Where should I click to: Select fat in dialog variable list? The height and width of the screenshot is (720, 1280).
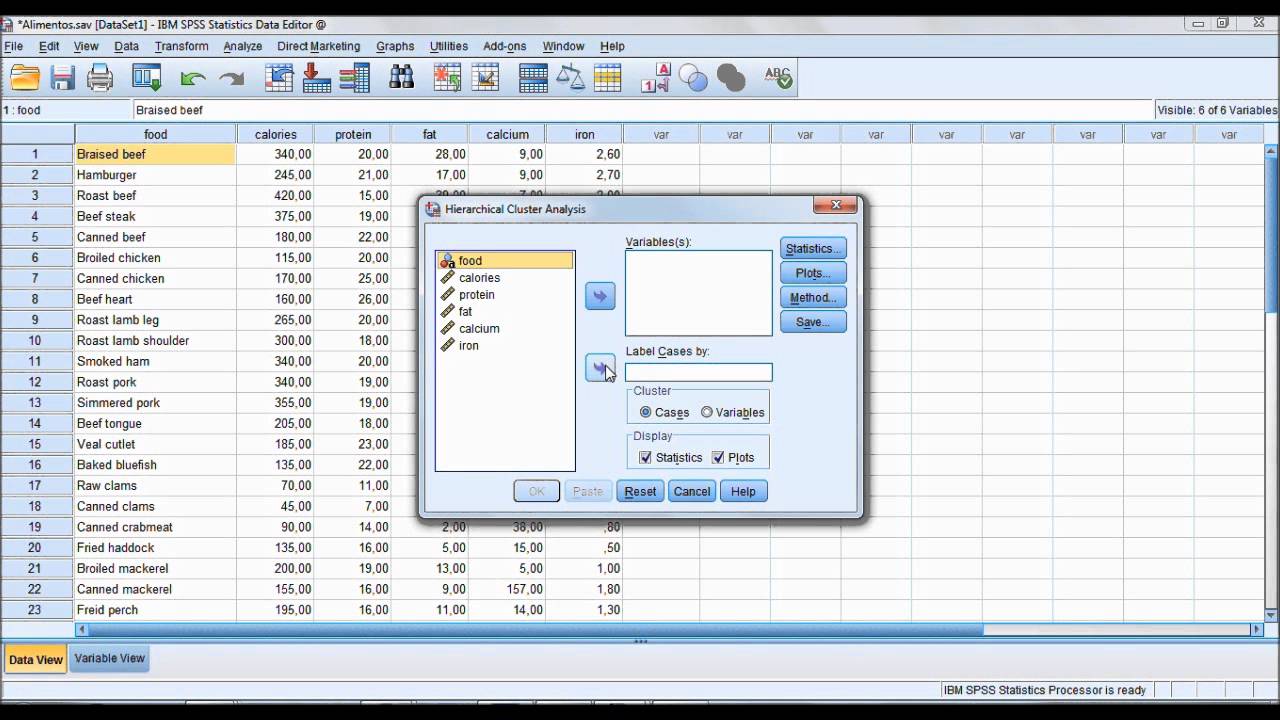pyautogui.click(x=465, y=312)
